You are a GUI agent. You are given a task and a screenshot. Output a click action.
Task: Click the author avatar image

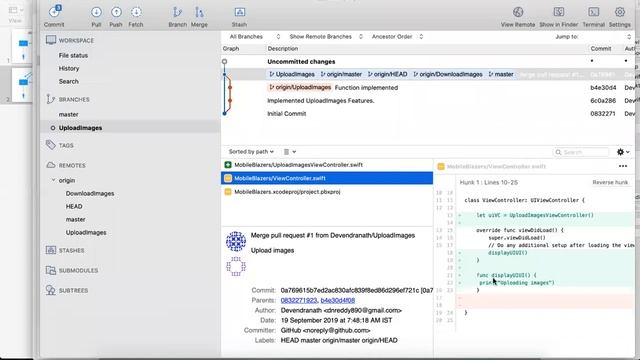(x=236, y=241)
